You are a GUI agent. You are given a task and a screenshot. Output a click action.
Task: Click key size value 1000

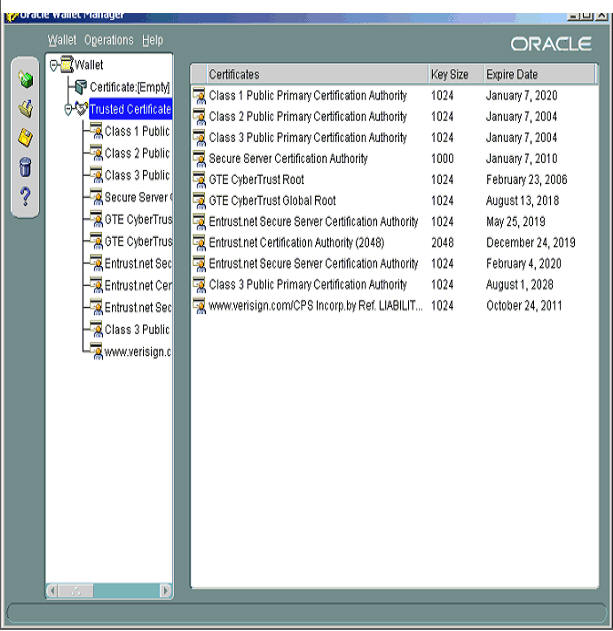pyautogui.click(x=442, y=159)
